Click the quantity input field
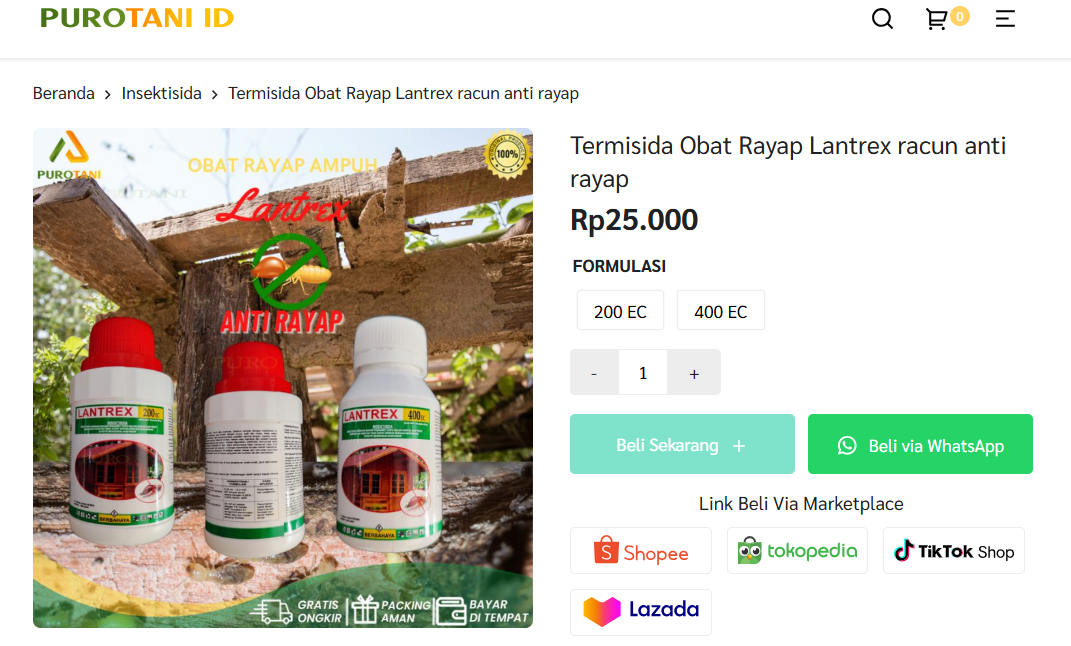Viewport: 1071px width, 646px height. [x=643, y=373]
